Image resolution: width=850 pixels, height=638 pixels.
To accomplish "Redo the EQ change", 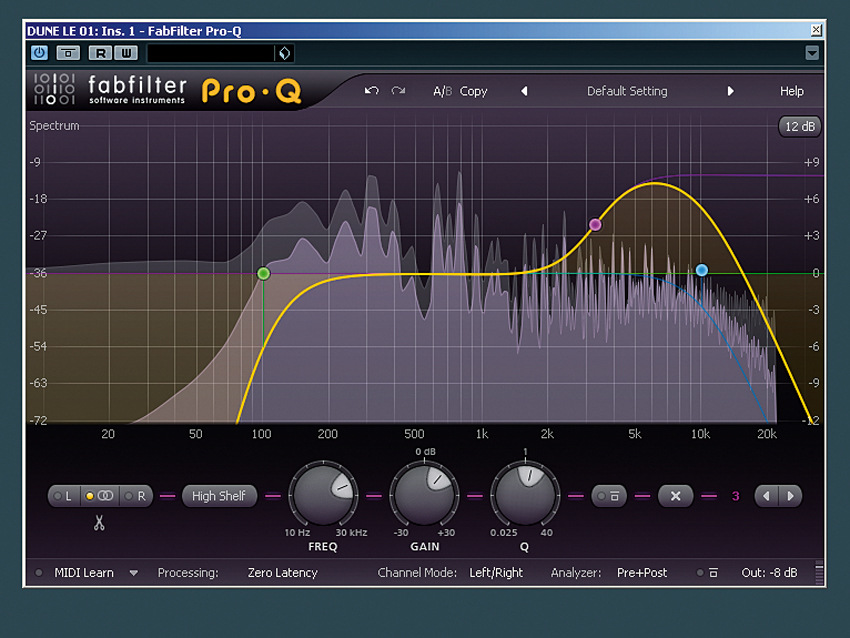I will 398,91.
